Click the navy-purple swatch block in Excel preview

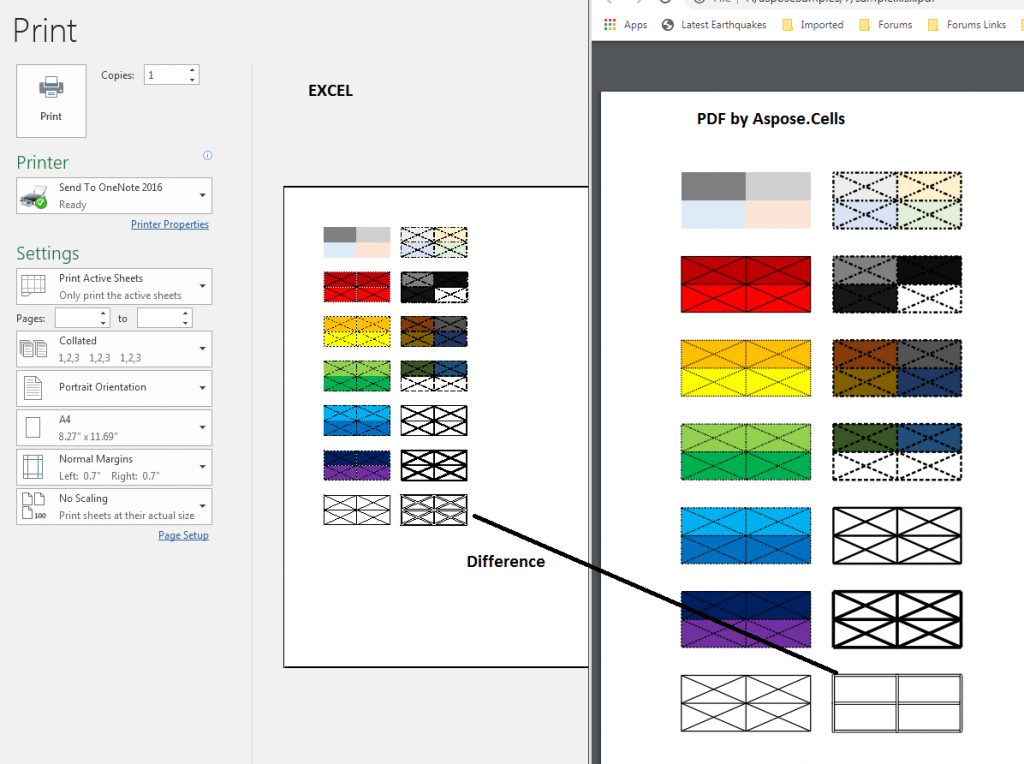[x=357, y=465]
